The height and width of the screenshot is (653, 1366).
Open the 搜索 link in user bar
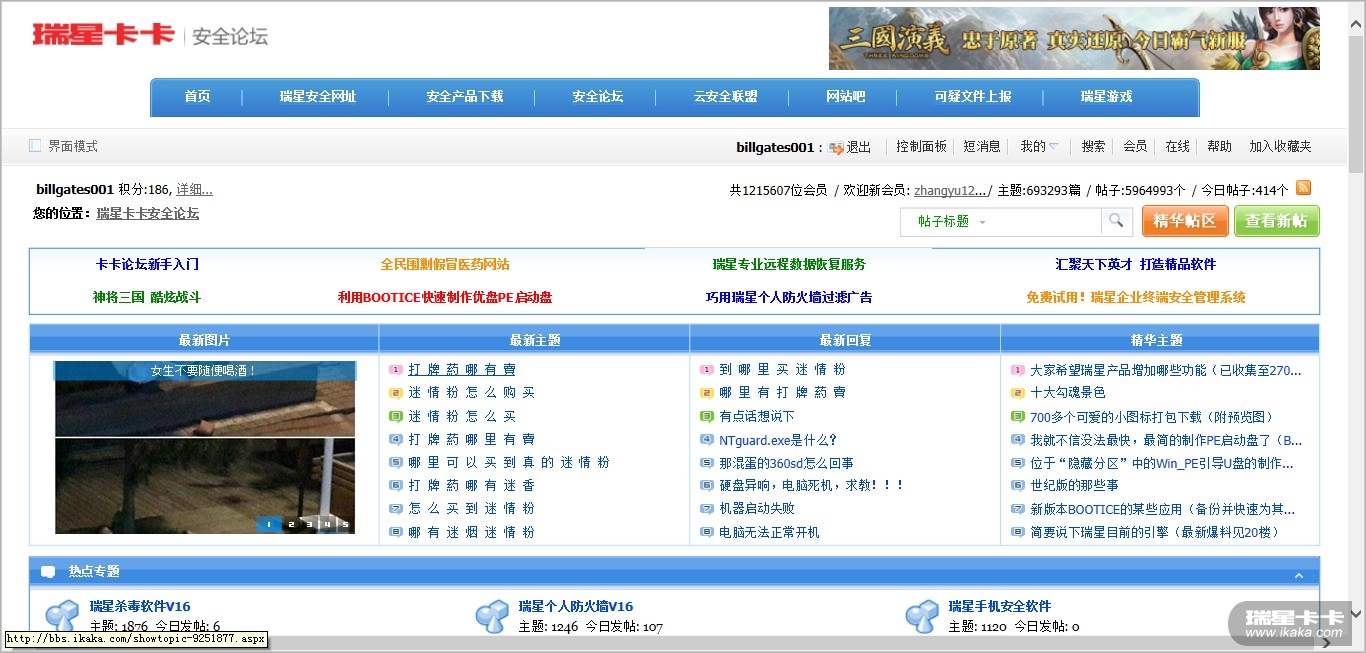1093,147
